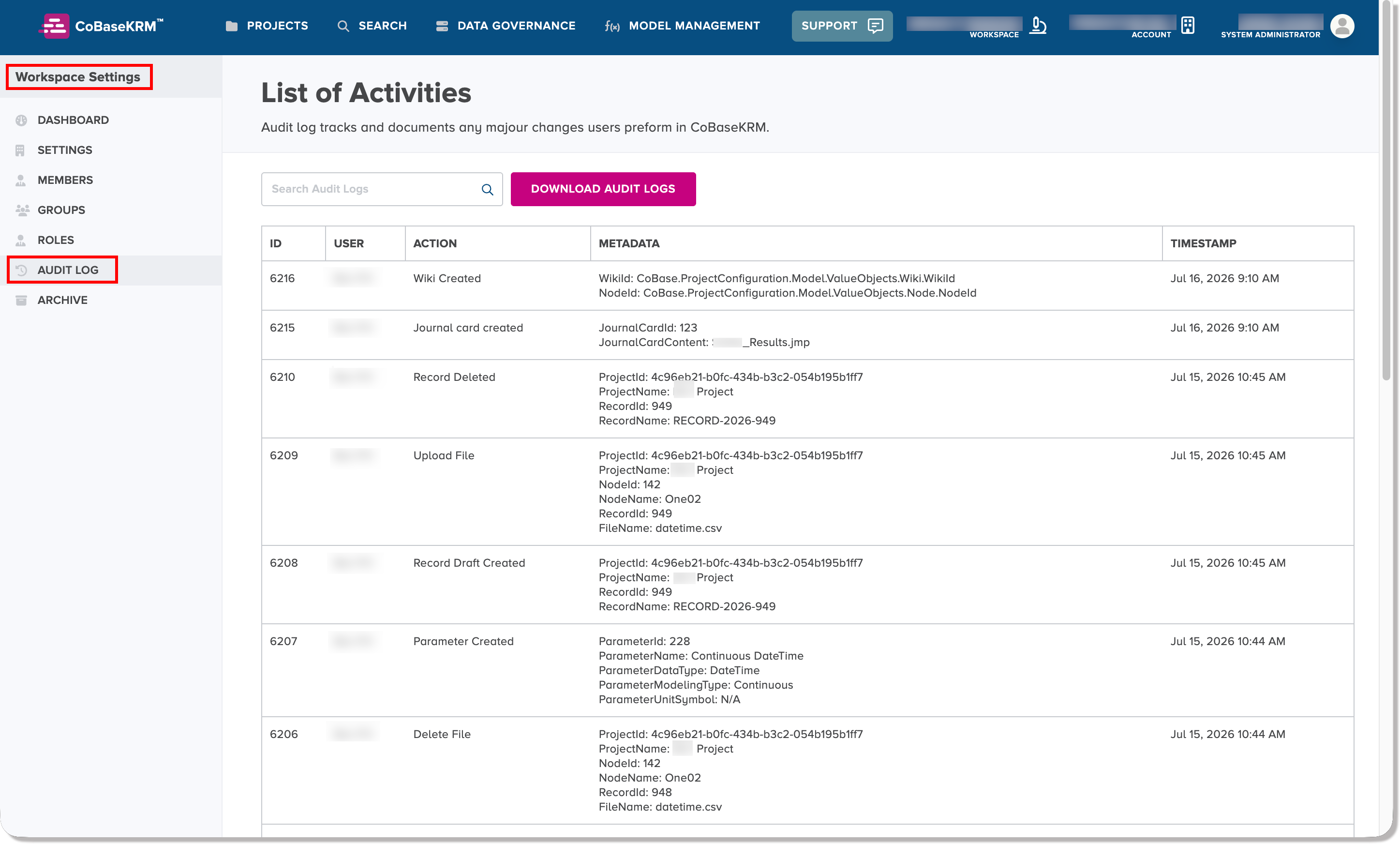Viewport: 1400px width, 844px height.
Task: Click the Groups sidebar icon
Action: pyautogui.click(x=22, y=211)
